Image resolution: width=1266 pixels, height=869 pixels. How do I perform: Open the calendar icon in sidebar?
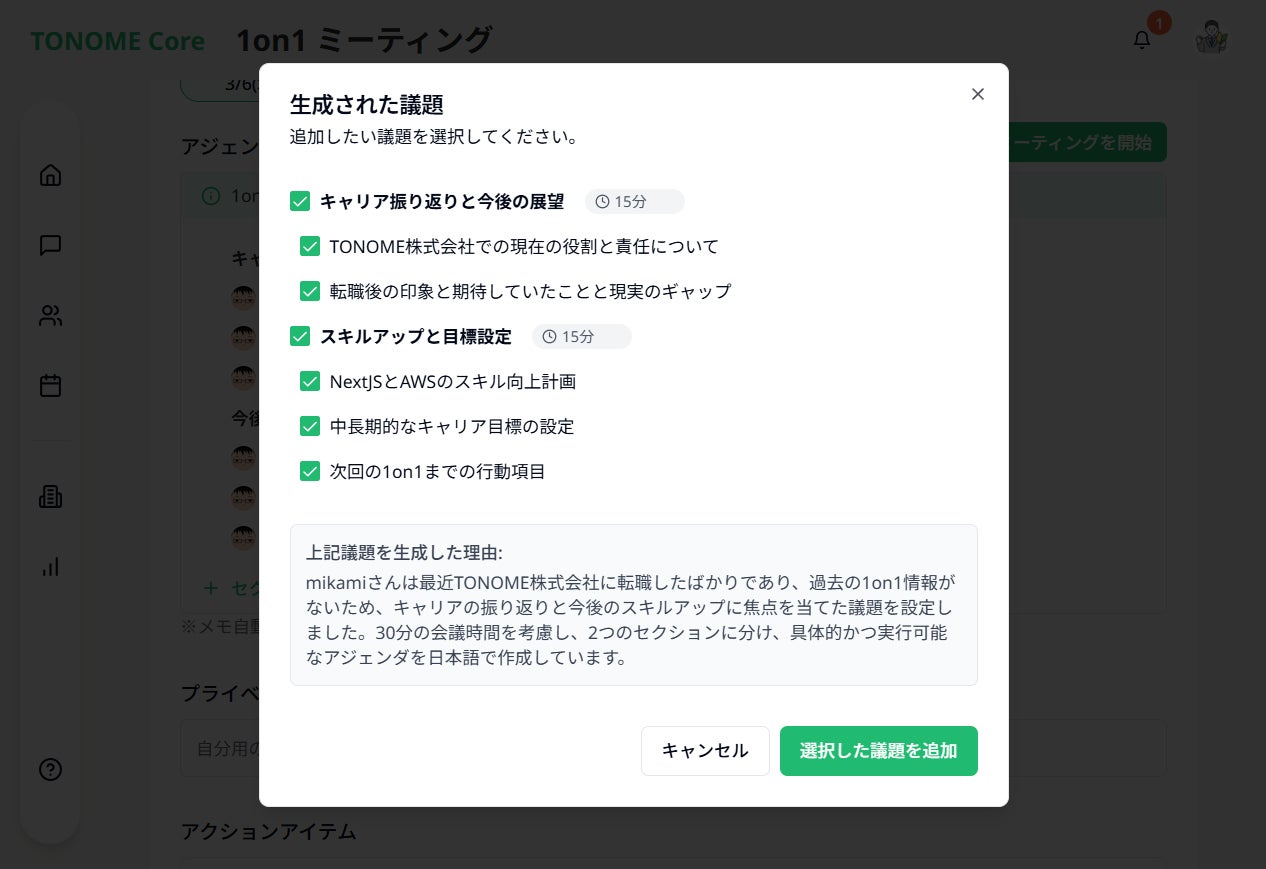click(x=50, y=386)
